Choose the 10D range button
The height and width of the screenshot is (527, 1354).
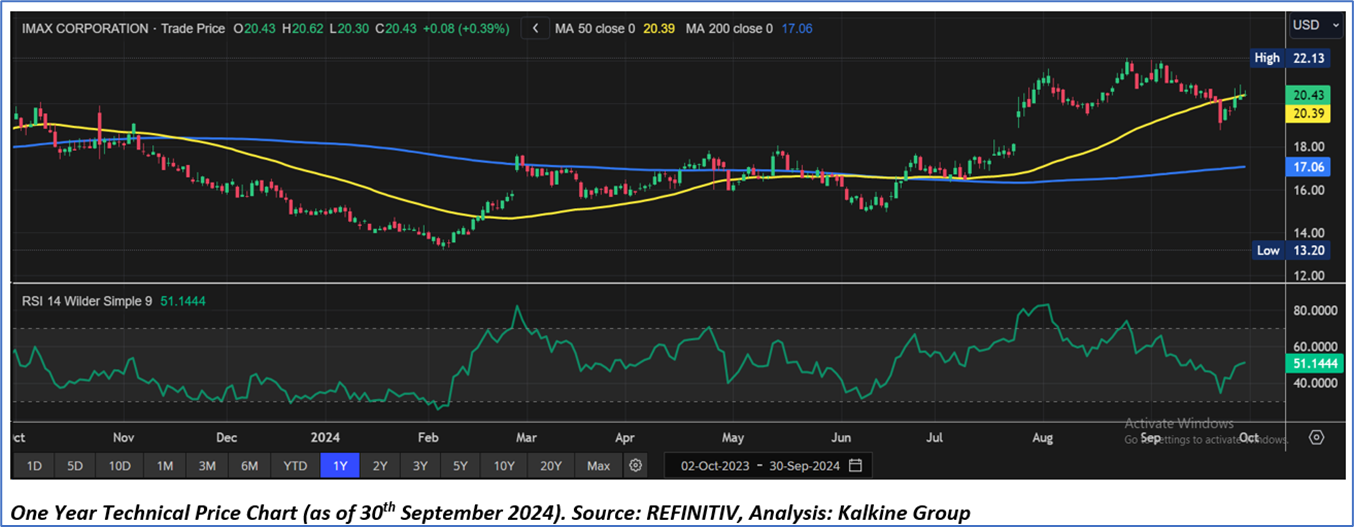[x=120, y=466]
